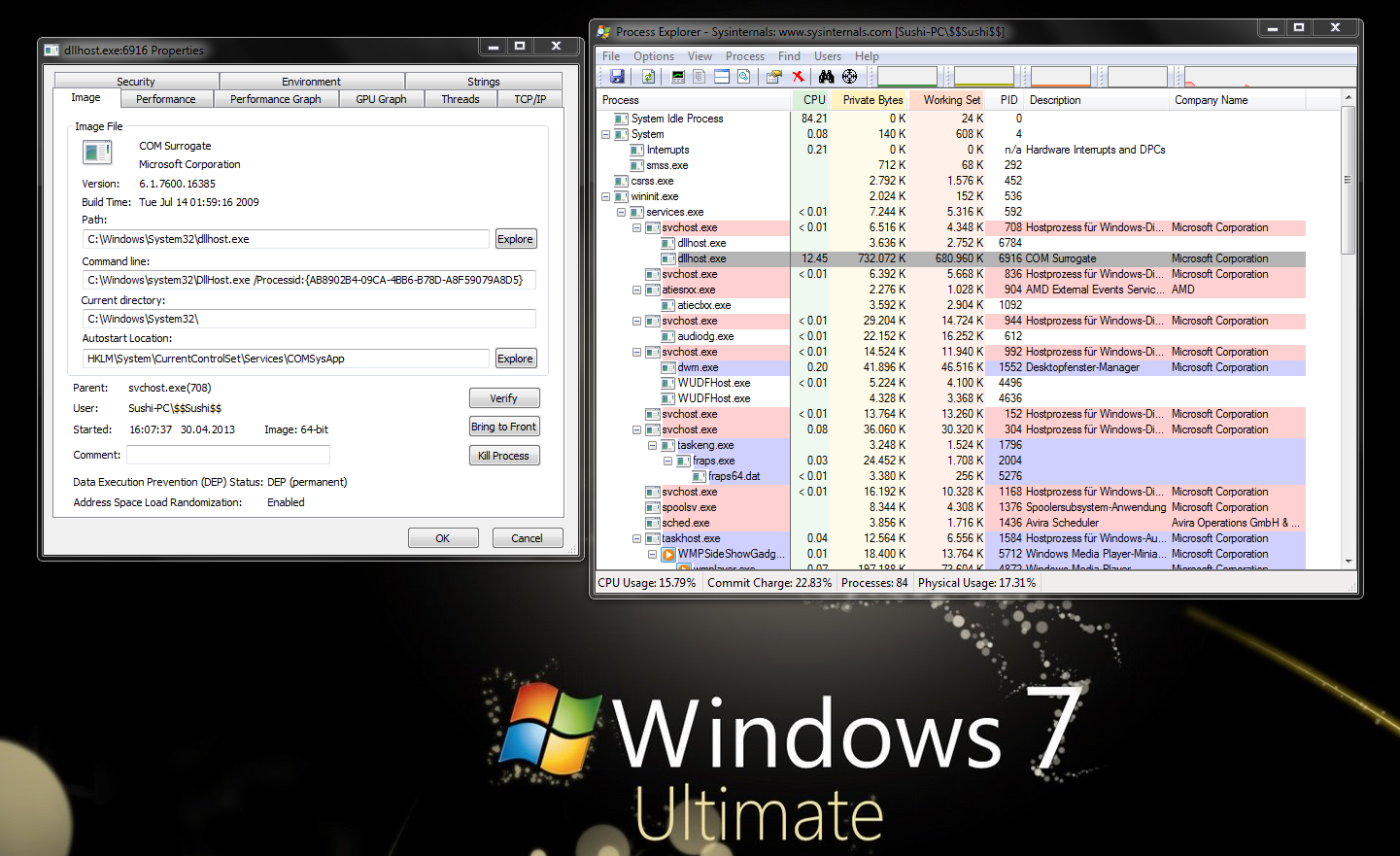The width and height of the screenshot is (1400, 856).
Task: Switch to the Threads tab
Action: 461,99
